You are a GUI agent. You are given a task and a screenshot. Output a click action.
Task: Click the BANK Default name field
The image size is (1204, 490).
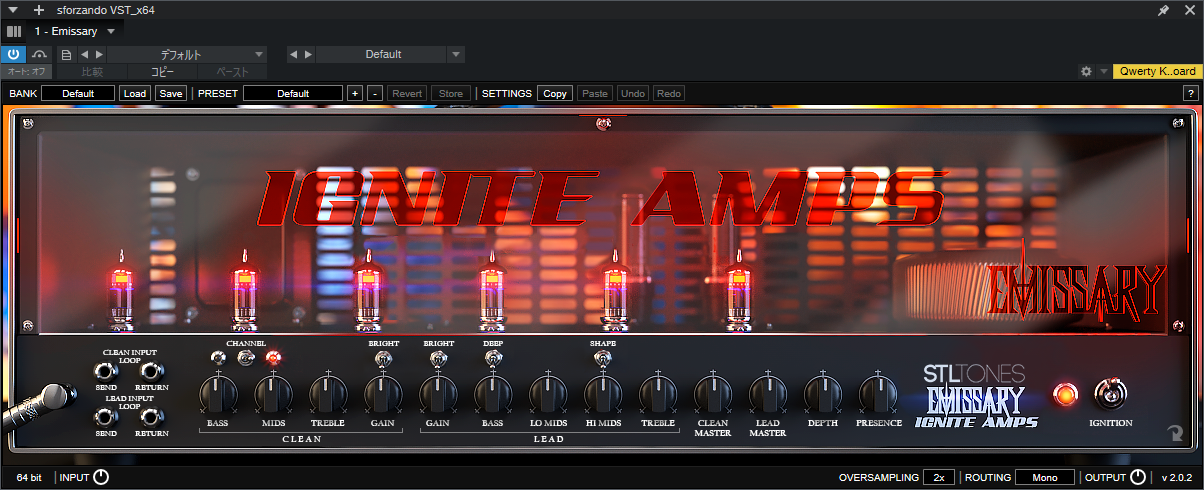78,93
